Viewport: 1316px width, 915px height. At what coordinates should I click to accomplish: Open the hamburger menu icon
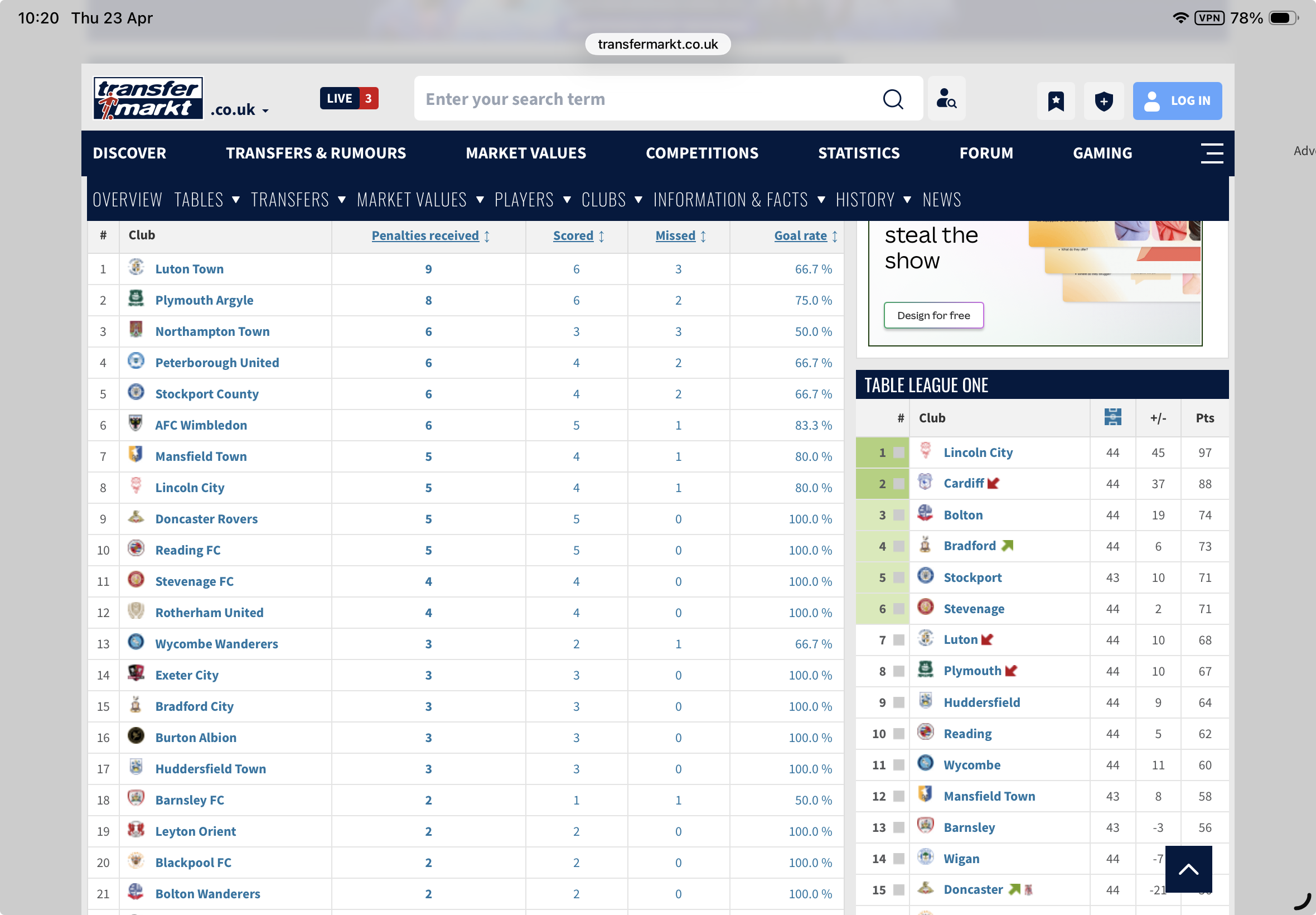pyautogui.click(x=1211, y=153)
